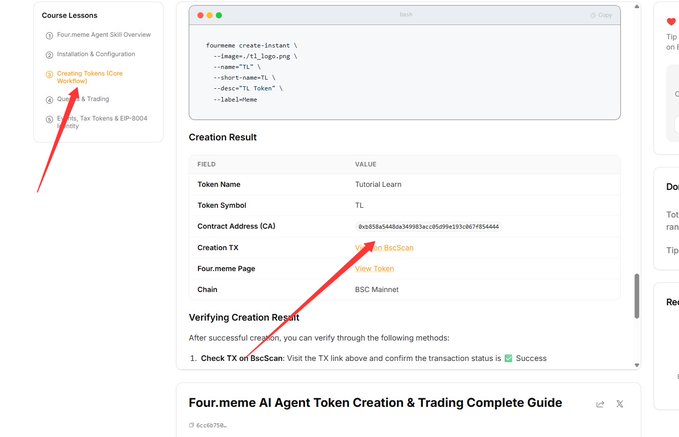Click the BSC Mainnet chain value
The width and height of the screenshot is (679, 437).
(377, 290)
